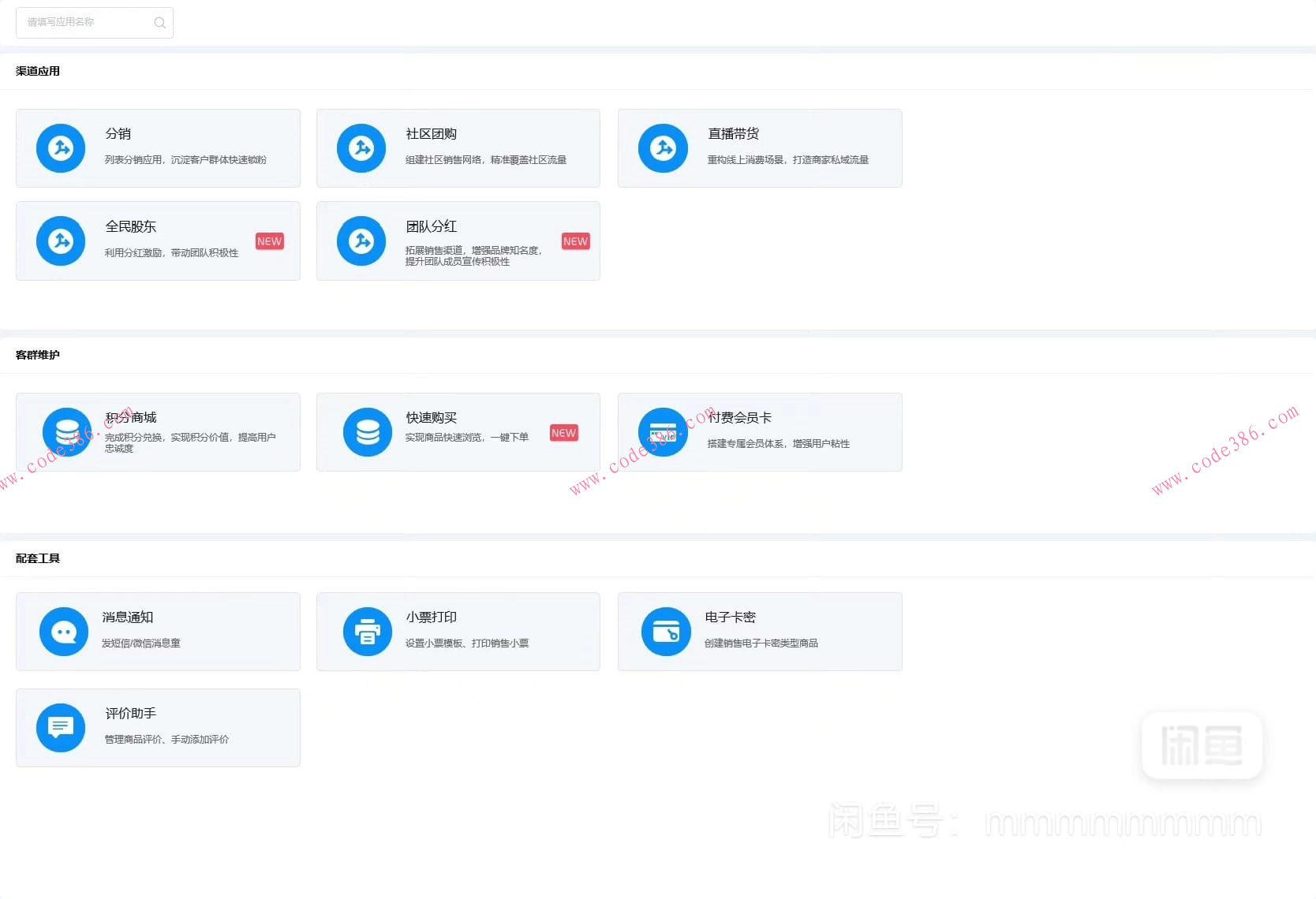Screen dimensions: 1316x899
Task: Click the 消息通知 chat bubble icon
Action: click(x=64, y=632)
